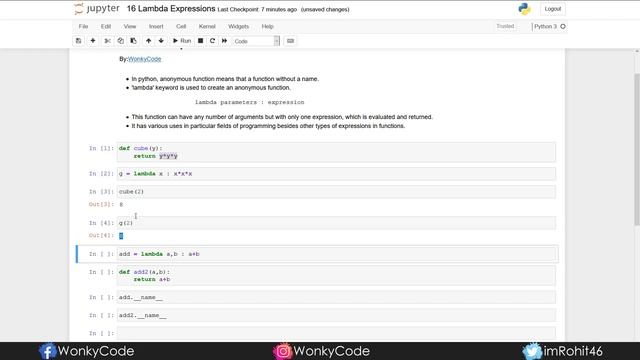Restart the kernel icon
The height and width of the screenshot is (360, 640).
click(x=212, y=41)
